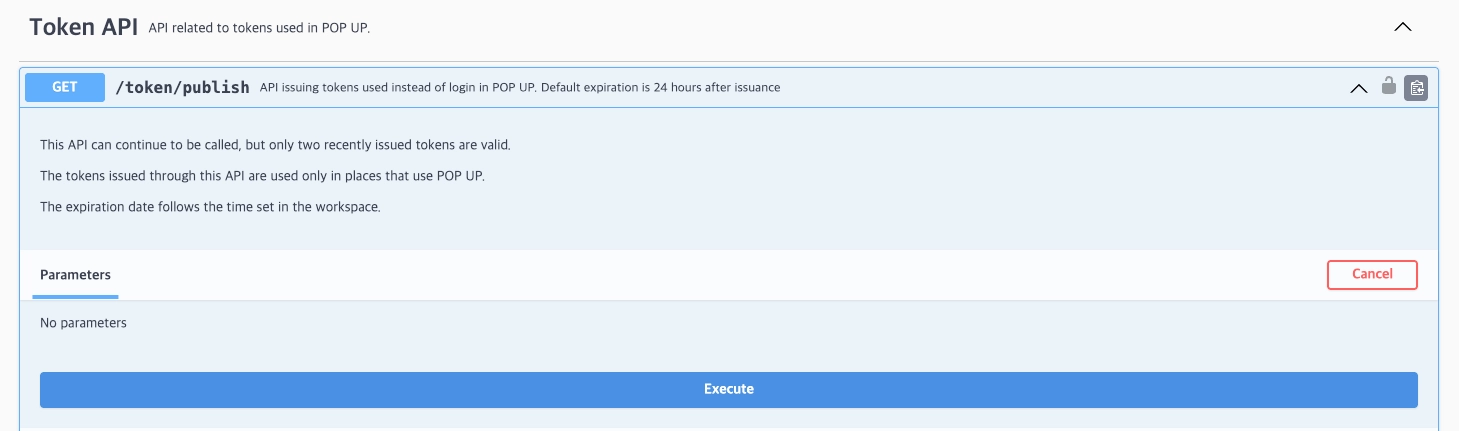
Task: Click the 'No parameters' text
Action: coord(83,323)
